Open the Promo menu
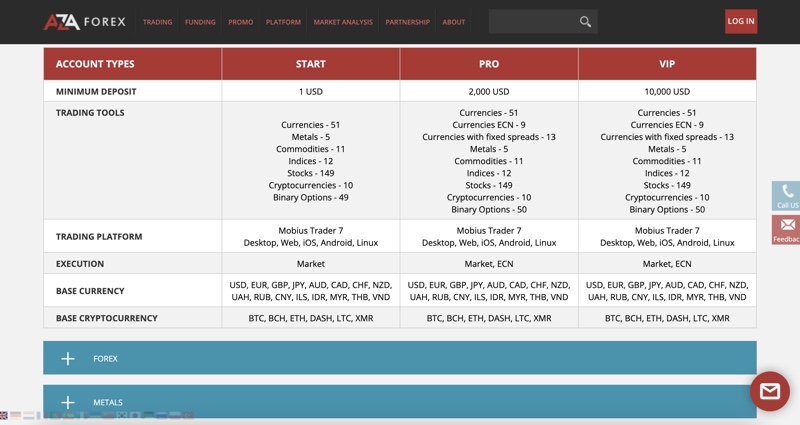This screenshot has width=800, height=425. pyautogui.click(x=240, y=22)
